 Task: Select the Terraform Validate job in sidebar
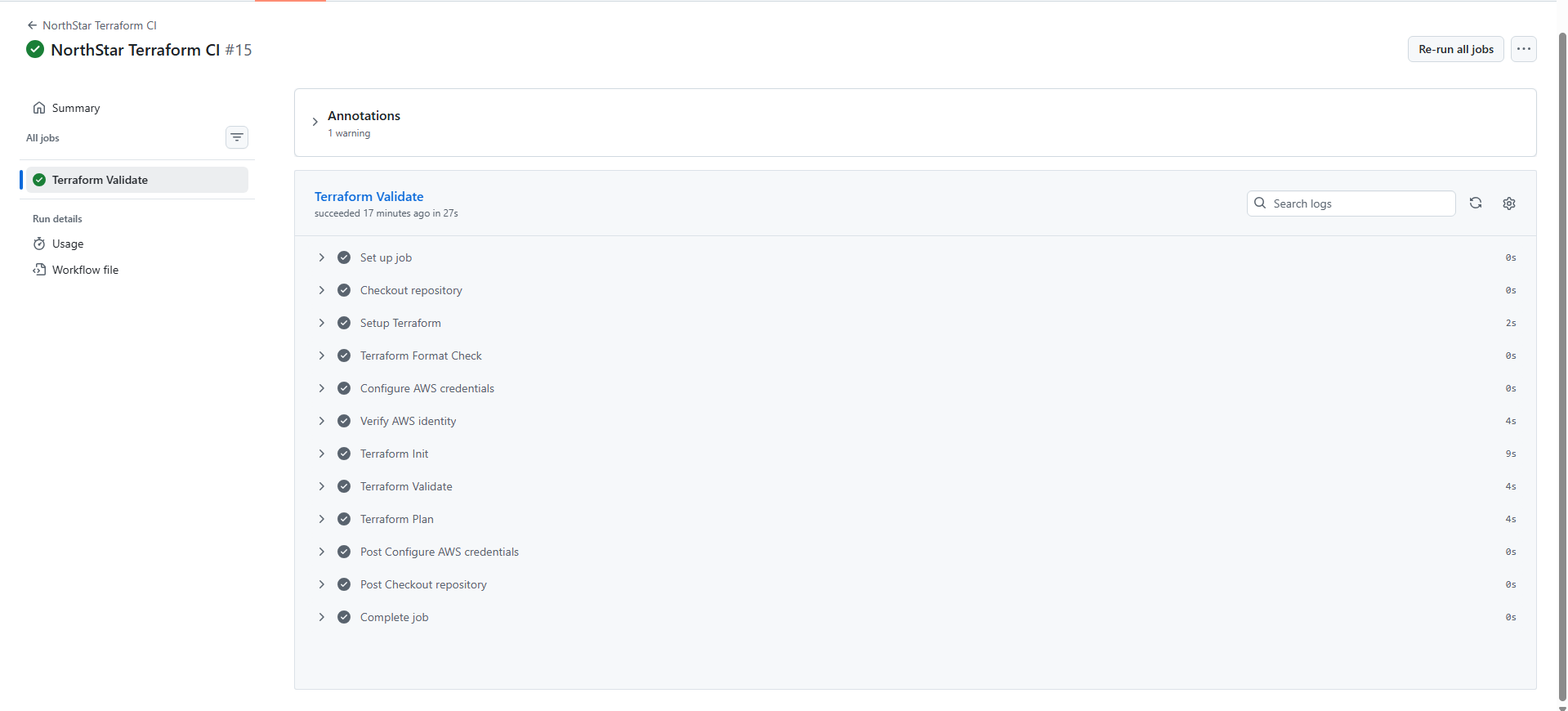(137, 180)
